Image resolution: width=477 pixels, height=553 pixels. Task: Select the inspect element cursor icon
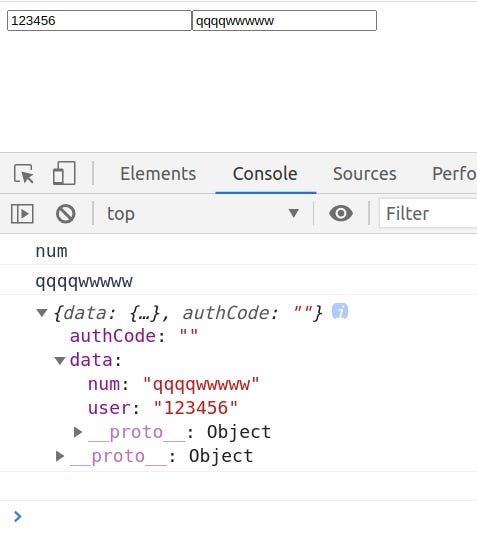[x=24, y=174]
